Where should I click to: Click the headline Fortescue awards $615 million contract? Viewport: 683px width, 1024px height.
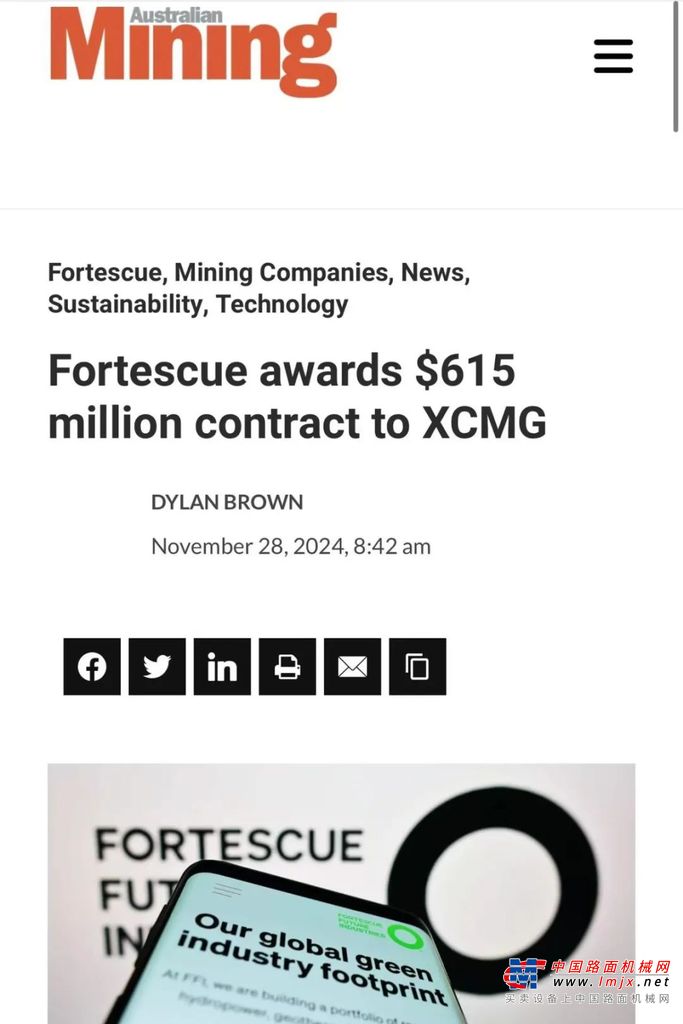click(x=297, y=396)
